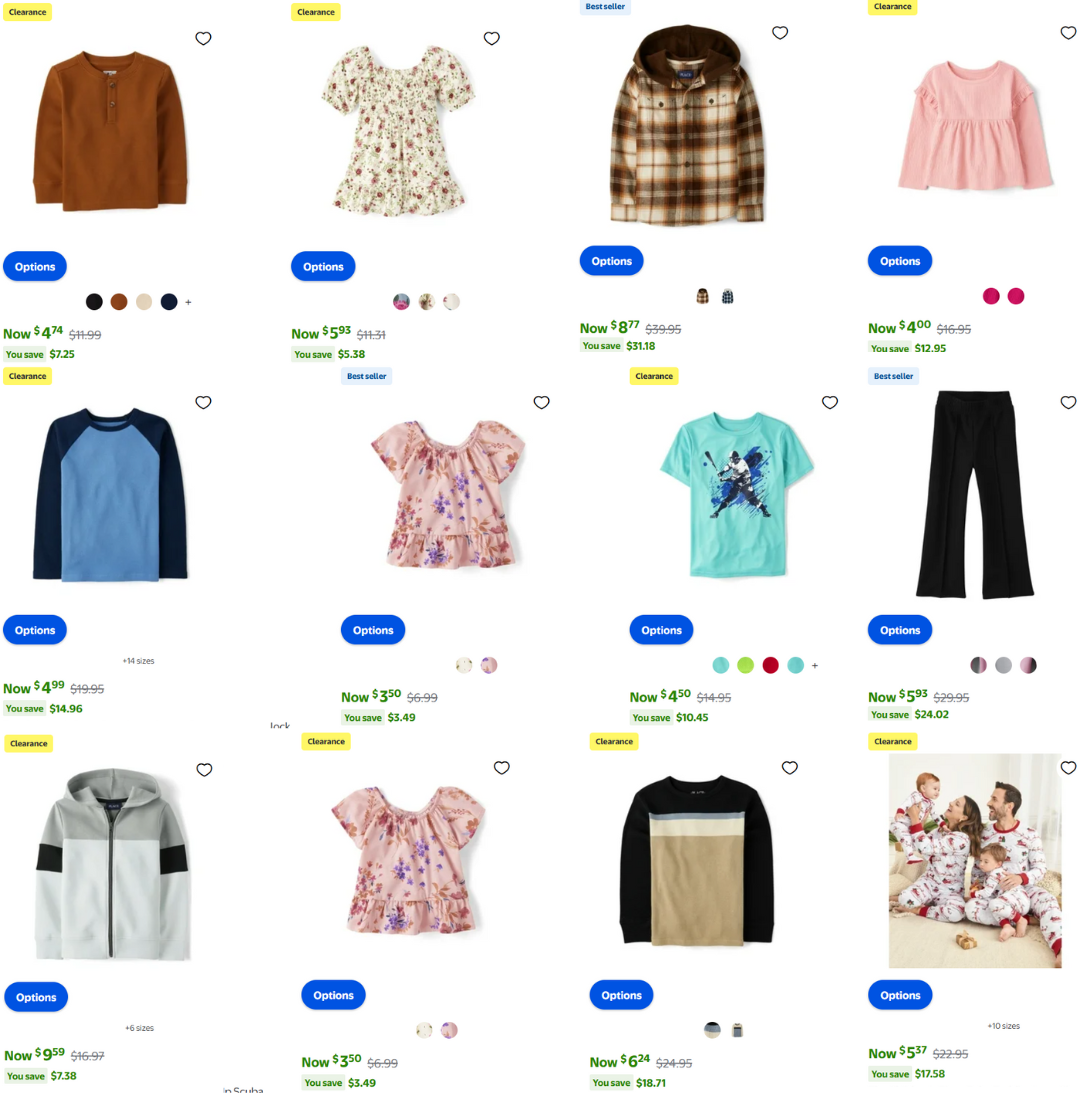Image resolution: width=1080 pixels, height=1099 pixels.
Task: Click heart on gray zip hoodie
Action: (x=204, y=770)
